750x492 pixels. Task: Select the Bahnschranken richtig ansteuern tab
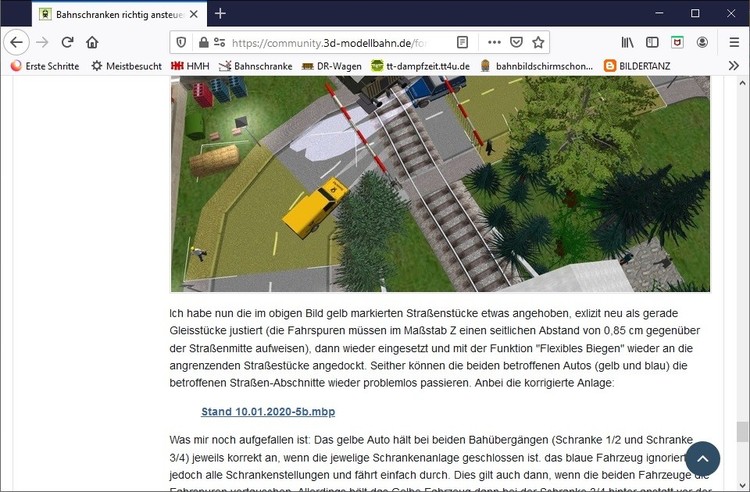tap(120, 14)
